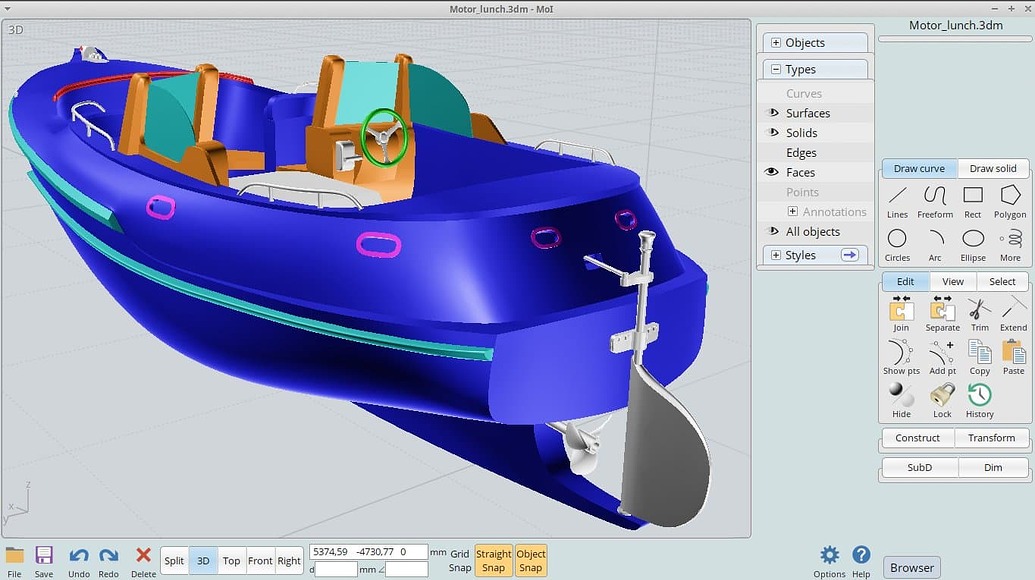Click the Join edit tool
This screenshot has height=580, width=1035.
click(901, 314)
